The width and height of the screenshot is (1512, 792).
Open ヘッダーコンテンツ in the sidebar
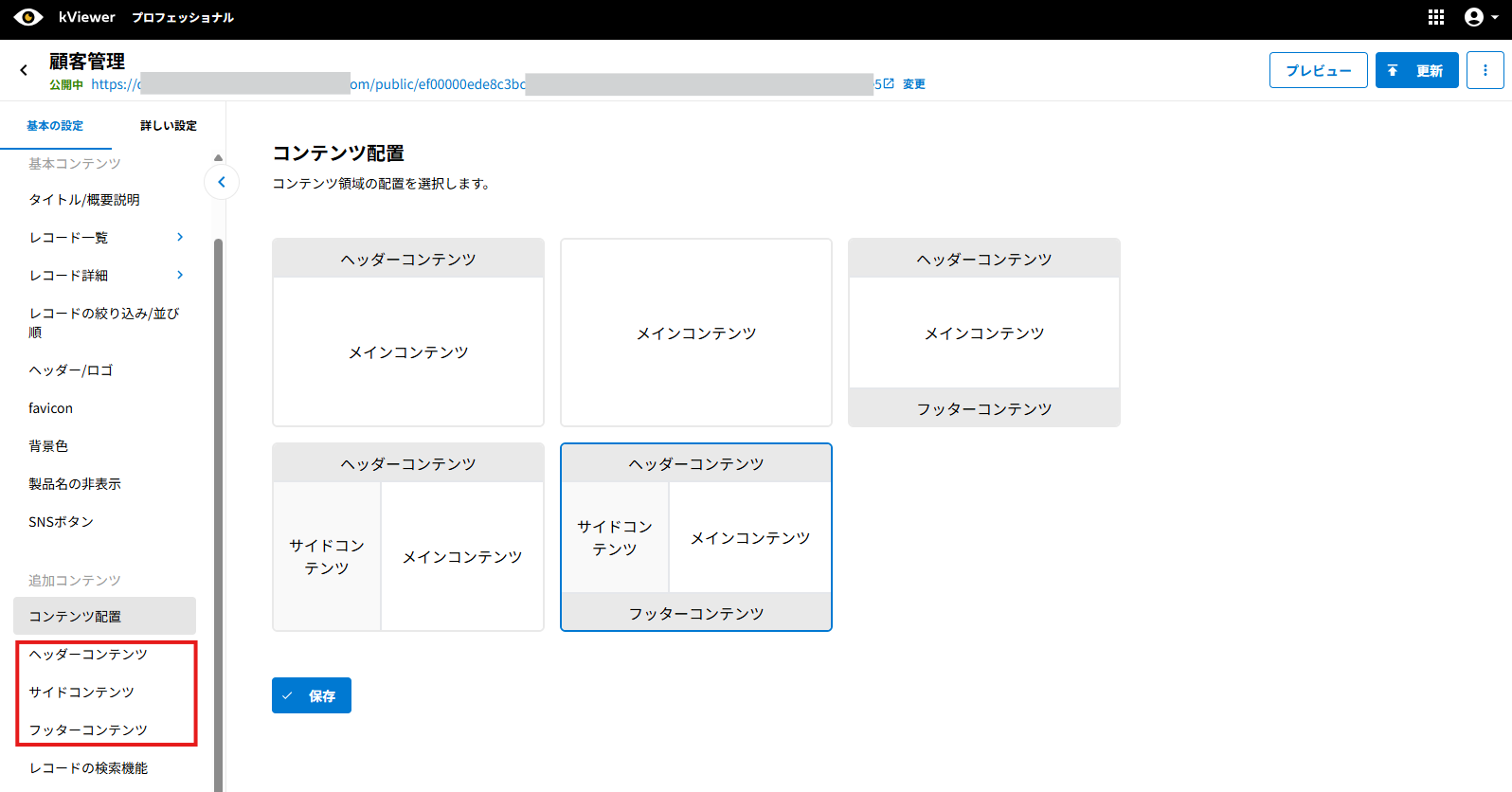tap(88, 655)
